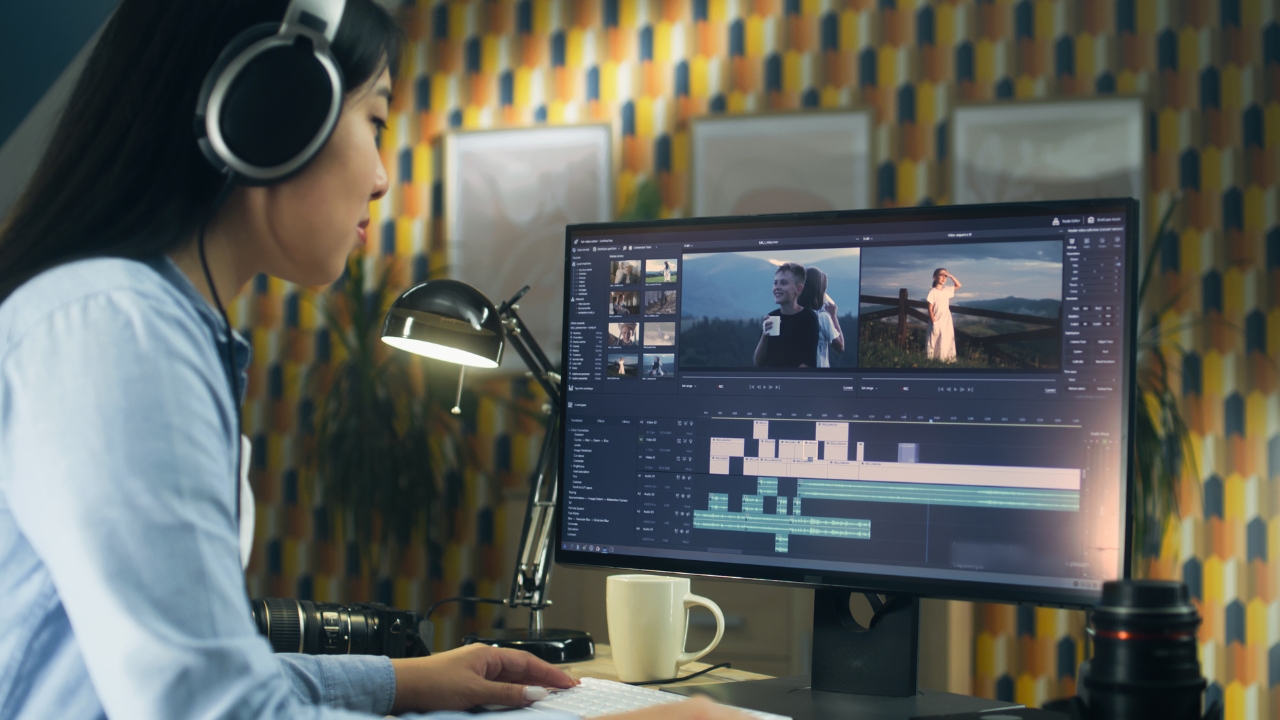
Task: Switch to the Library tab in lower-left panel
Action: pos(626,421)
